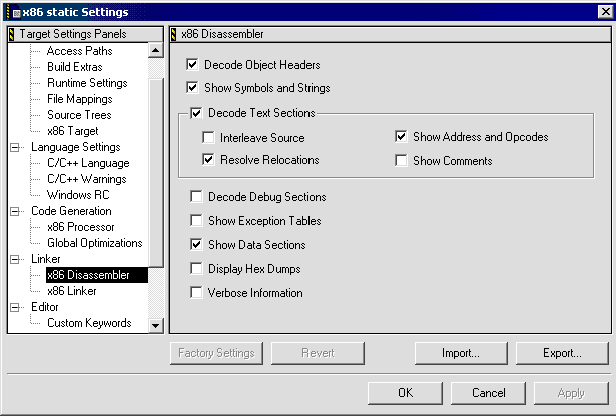Open x86 Target panel

pyautogui.click(x=73, y=131)
